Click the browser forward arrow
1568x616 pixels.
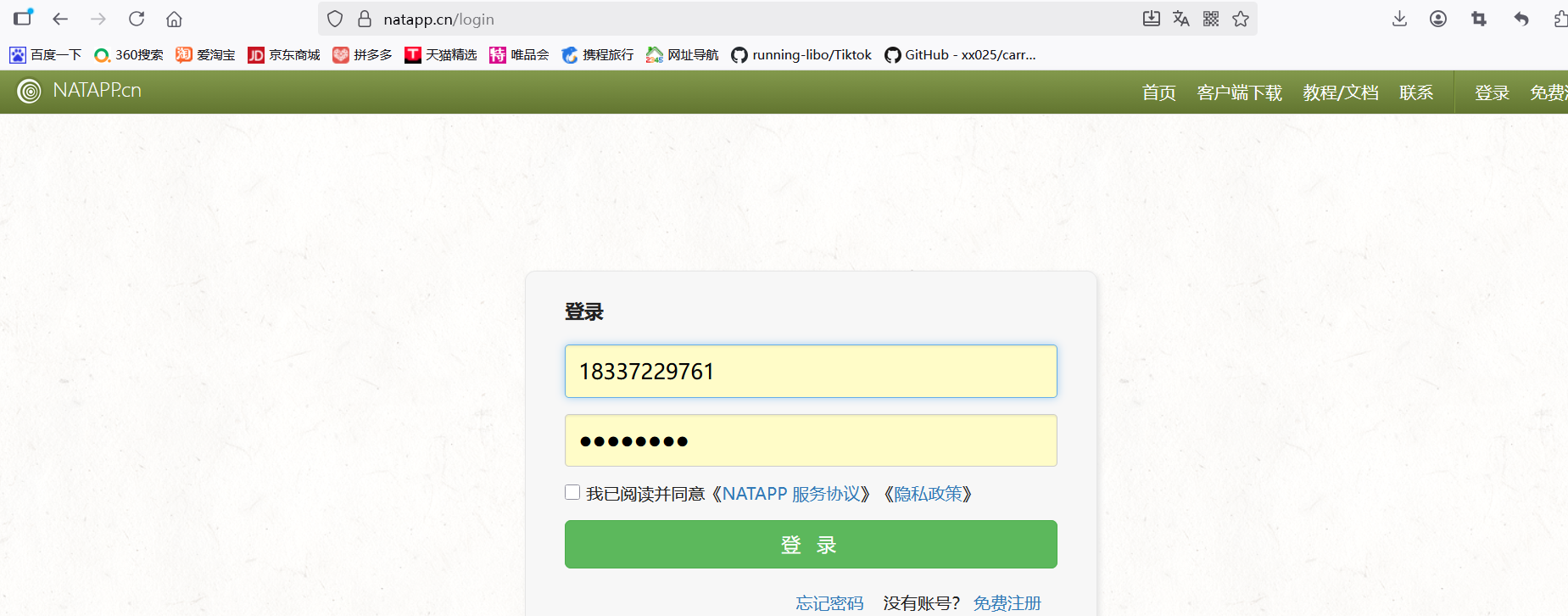[x=98, y=19]
